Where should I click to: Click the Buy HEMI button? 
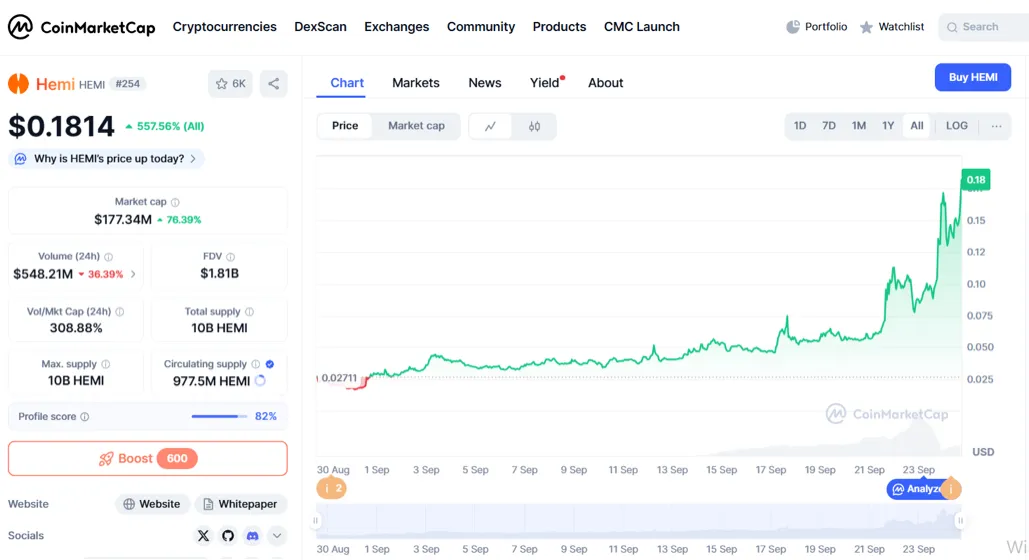click(x=972, y=77)
